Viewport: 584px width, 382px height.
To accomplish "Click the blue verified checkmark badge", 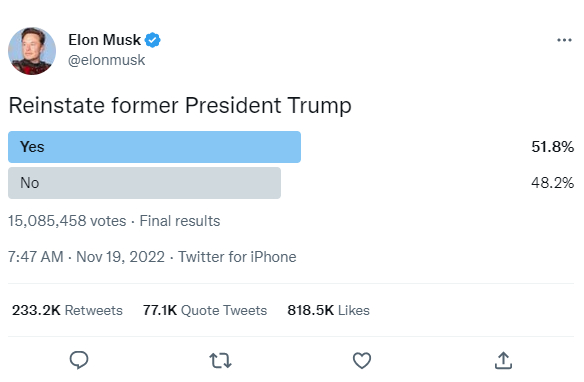I will [152, 40].
